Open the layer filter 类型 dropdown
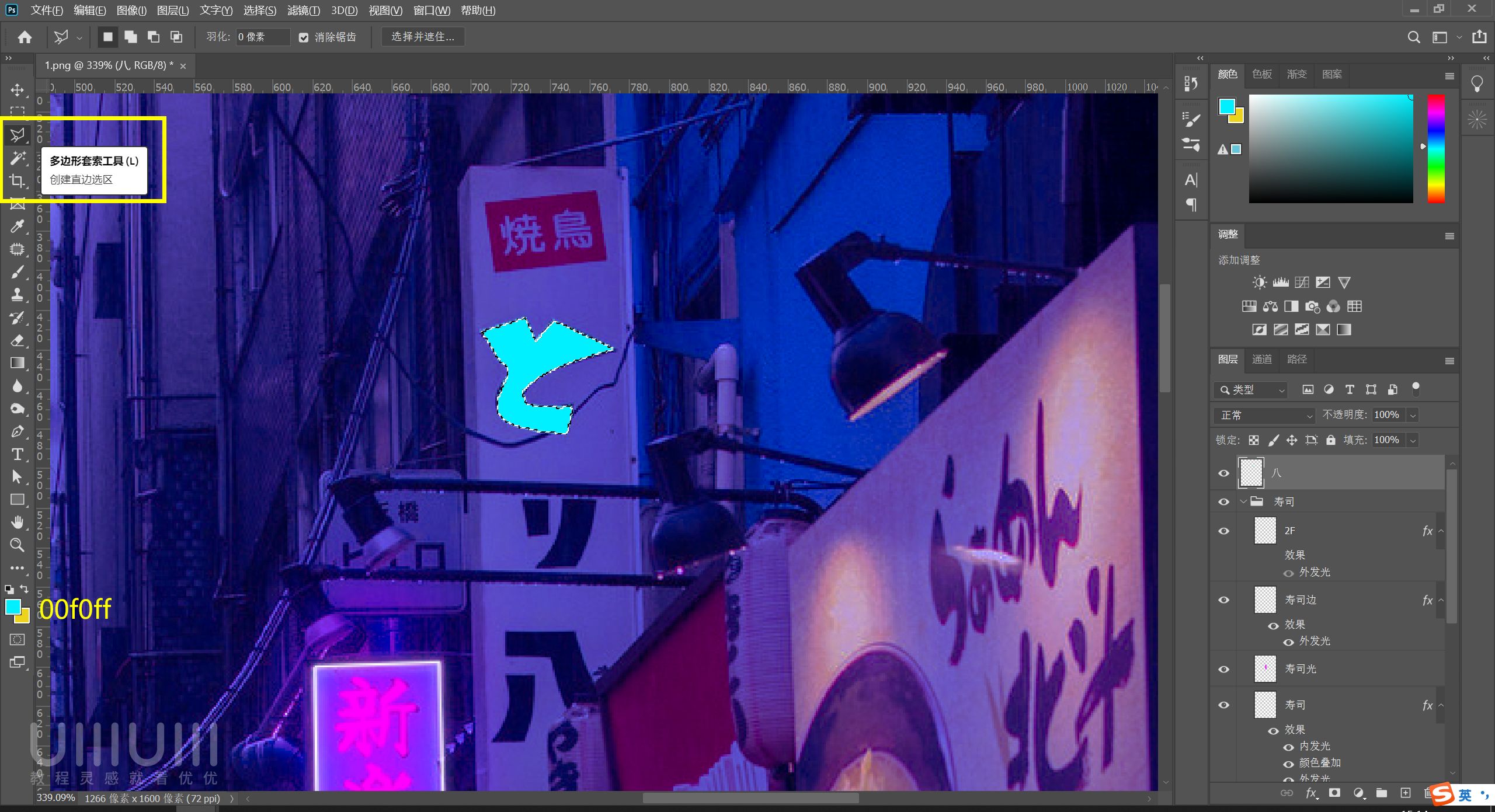The image size is (1495, 812). (1250, 390)
